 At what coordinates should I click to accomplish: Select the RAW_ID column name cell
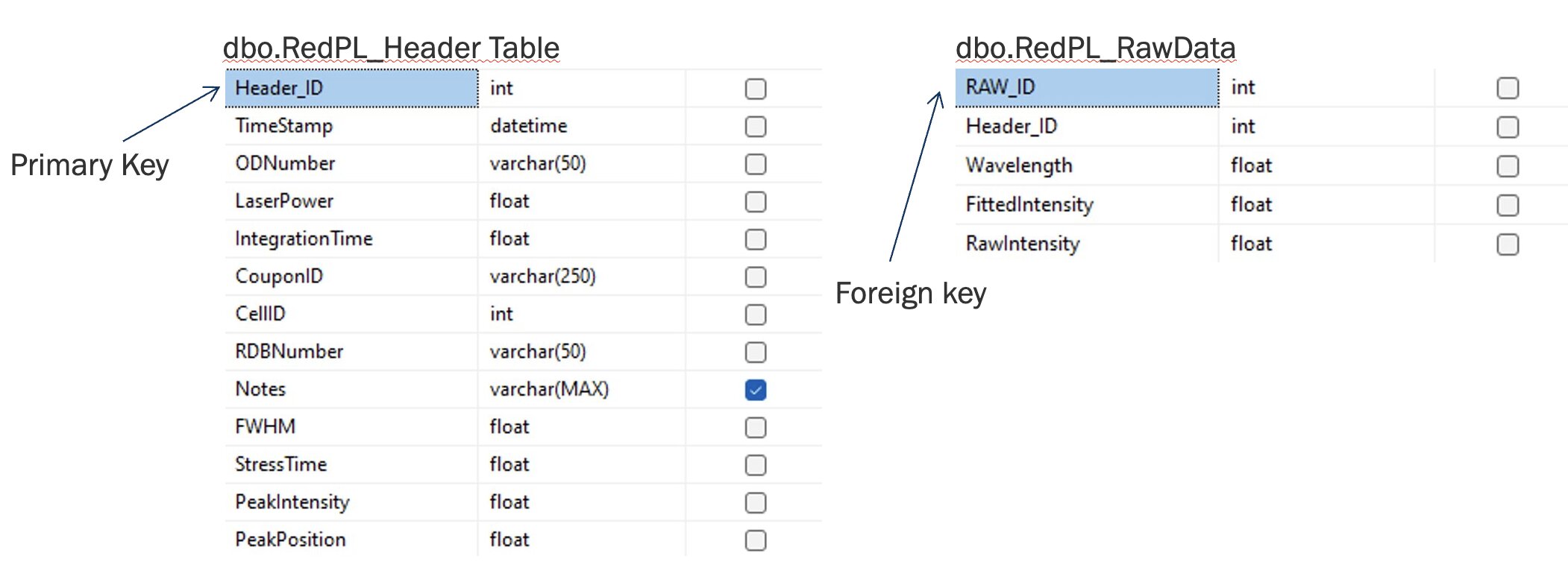1086,87
